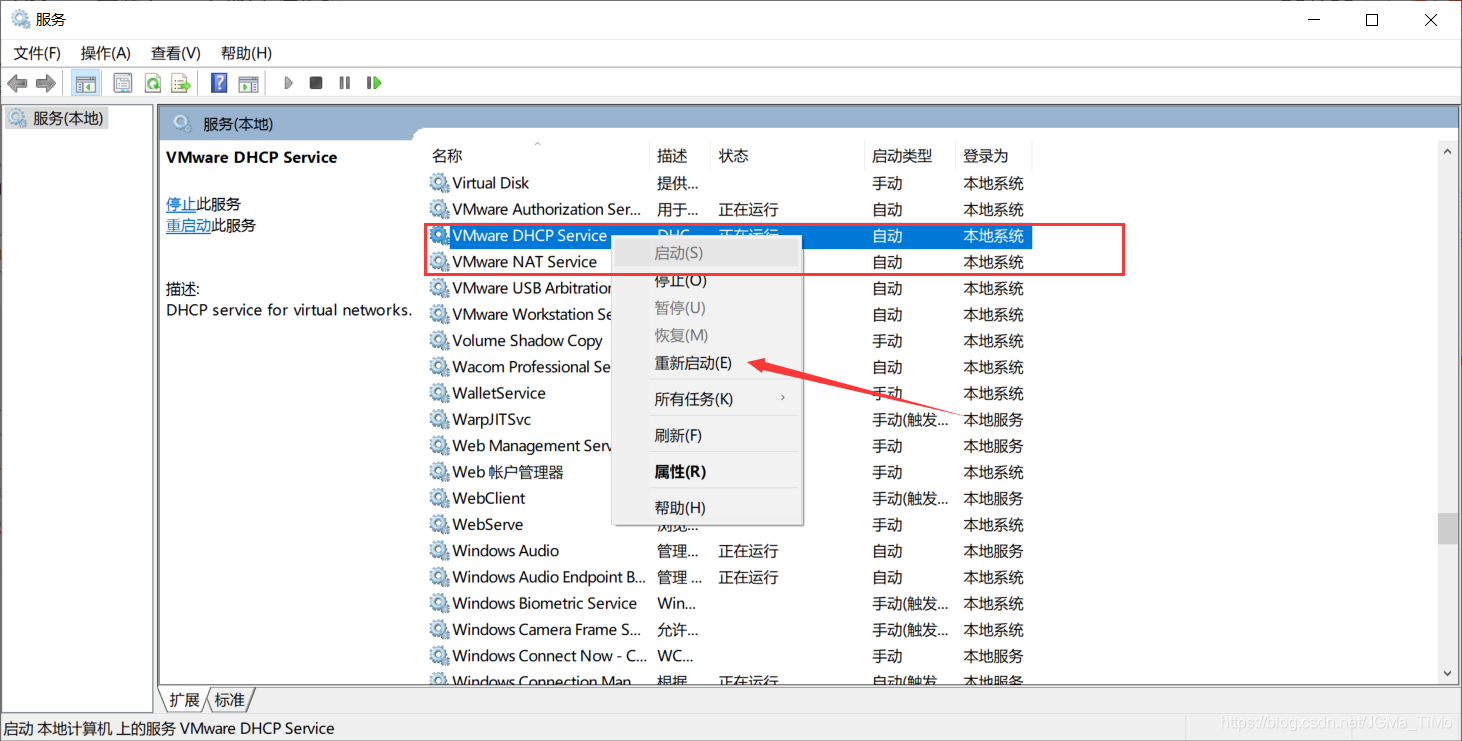Click the gear icon beside Volume Shadow Copy
The height and width of the screenshot is (741, 1462).
439,341
